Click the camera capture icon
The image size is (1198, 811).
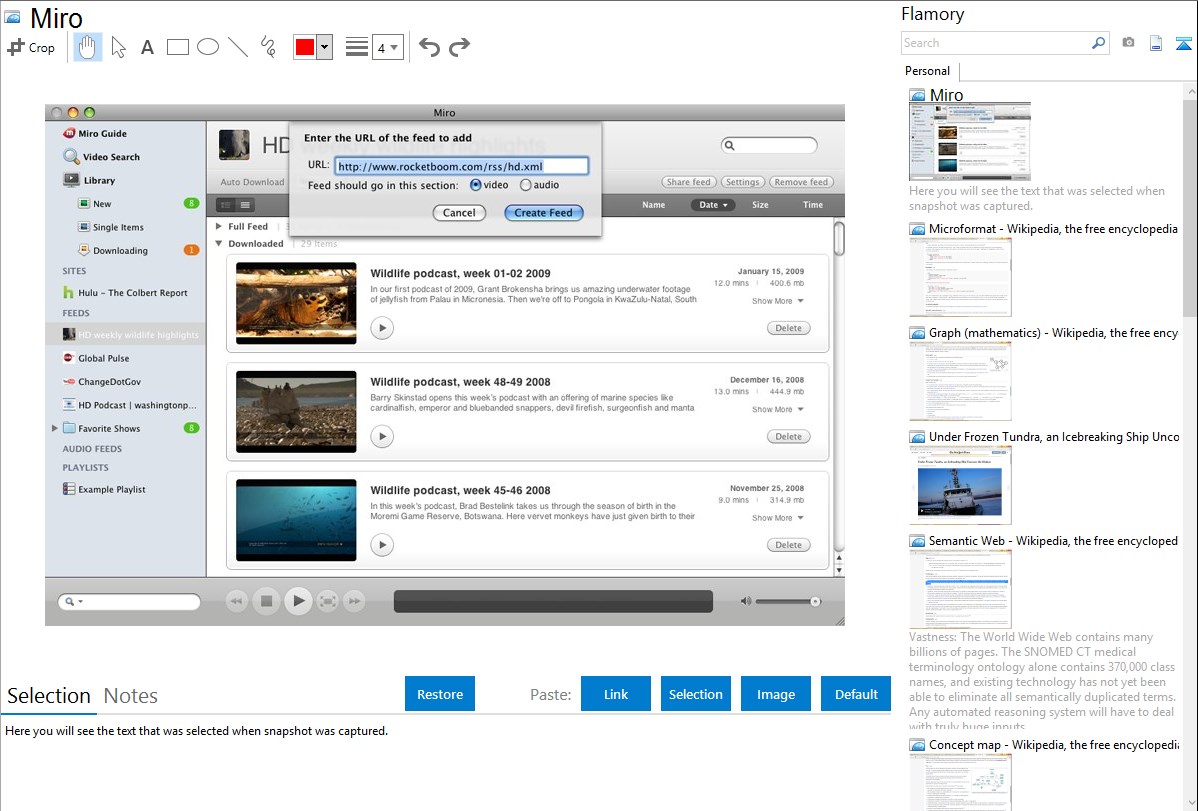(1128, 43)
